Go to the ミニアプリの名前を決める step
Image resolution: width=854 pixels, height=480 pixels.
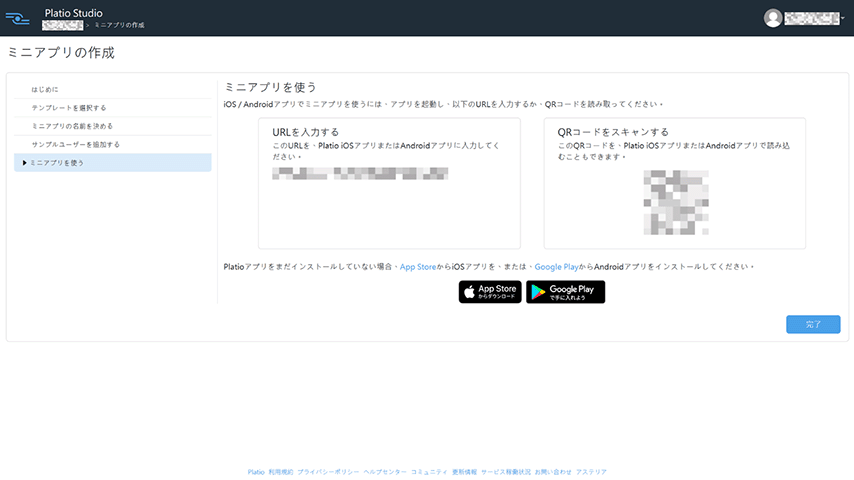pos(113,126)
